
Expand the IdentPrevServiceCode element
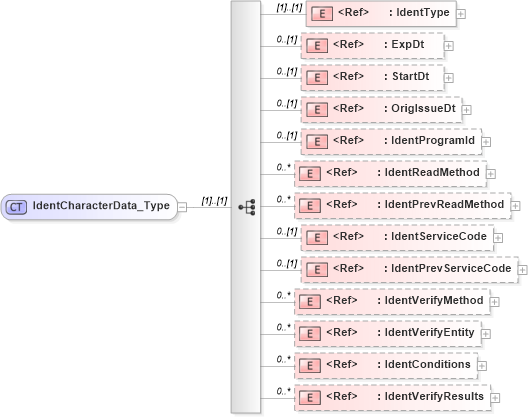pos(523,270)
